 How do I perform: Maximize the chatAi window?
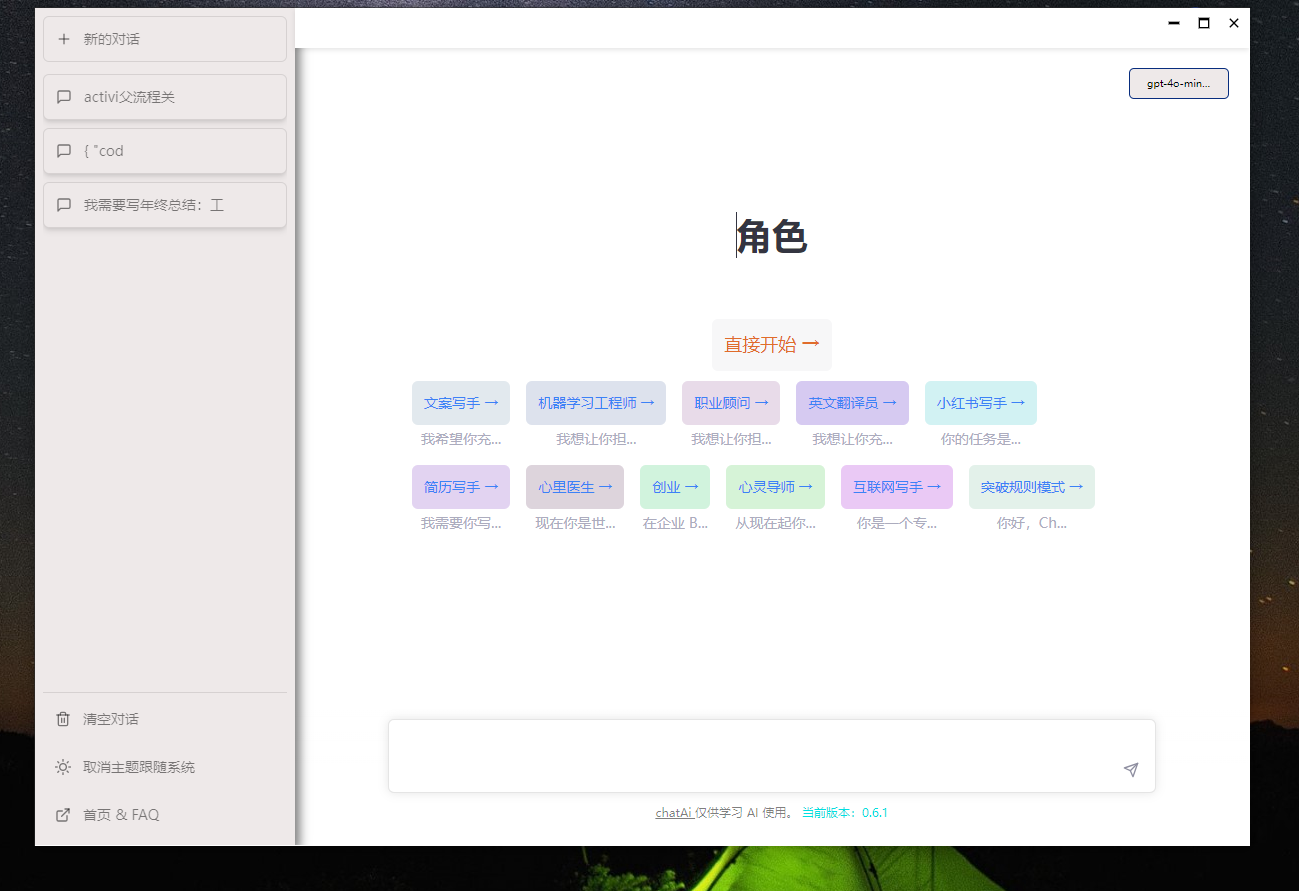tap(1204, 23)
